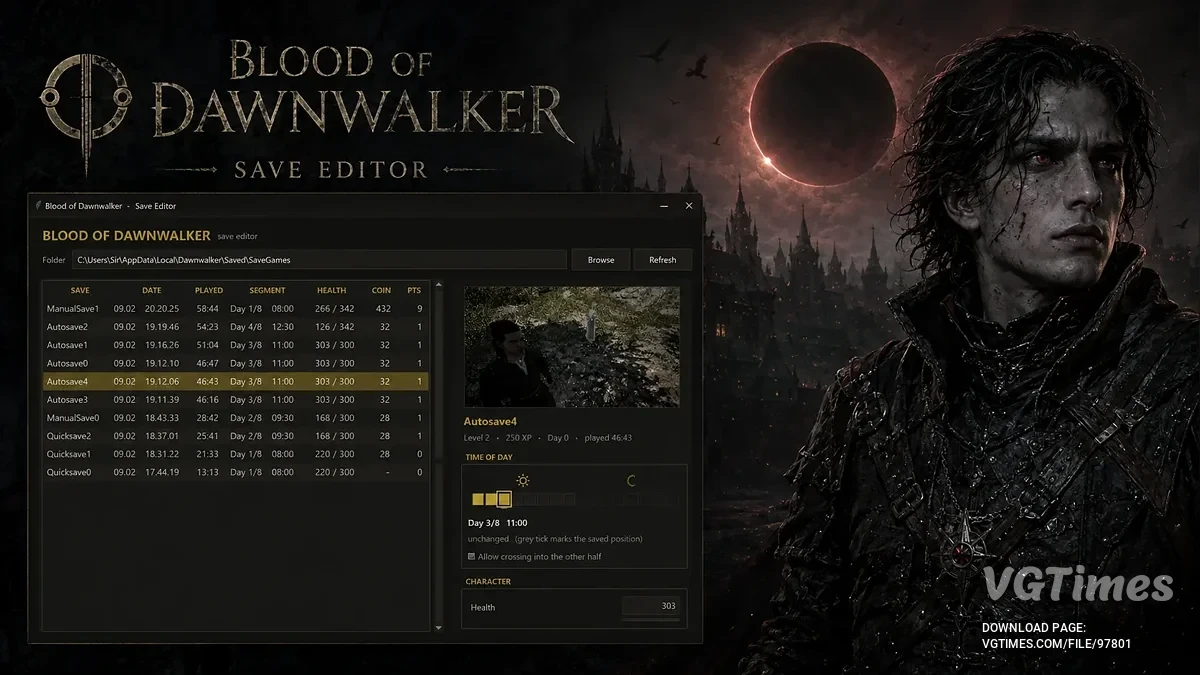Select the Quicksave1 row

[235, 454]
